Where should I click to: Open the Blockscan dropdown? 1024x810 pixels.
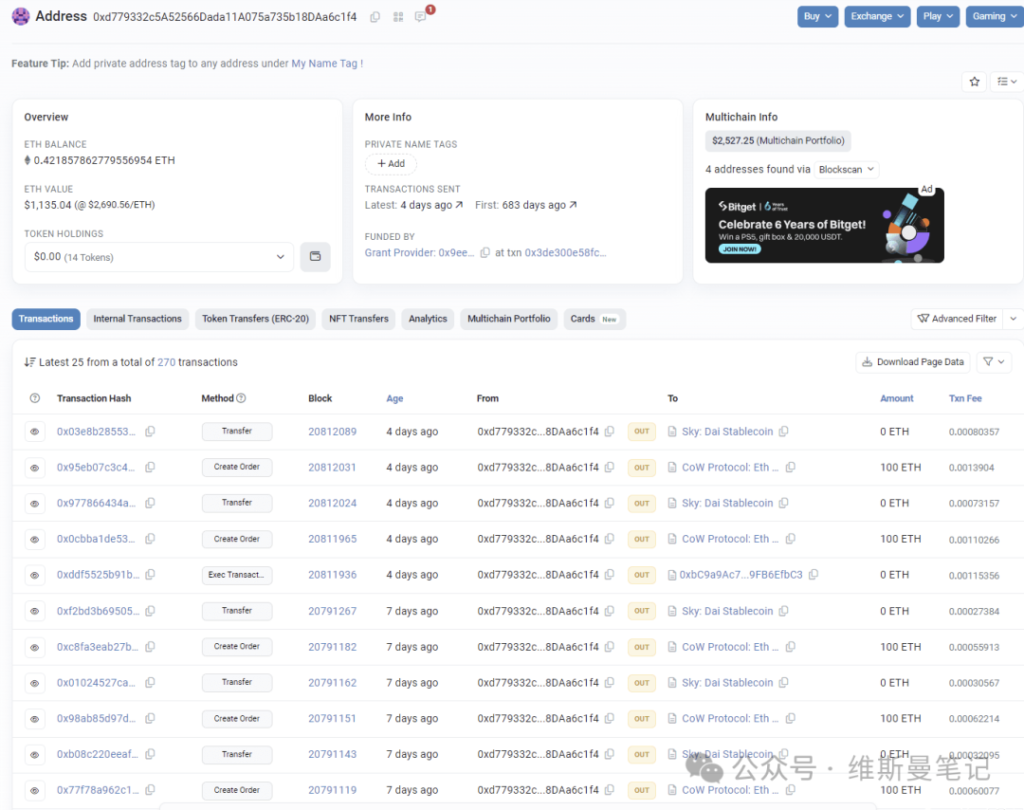coord(846,170)
